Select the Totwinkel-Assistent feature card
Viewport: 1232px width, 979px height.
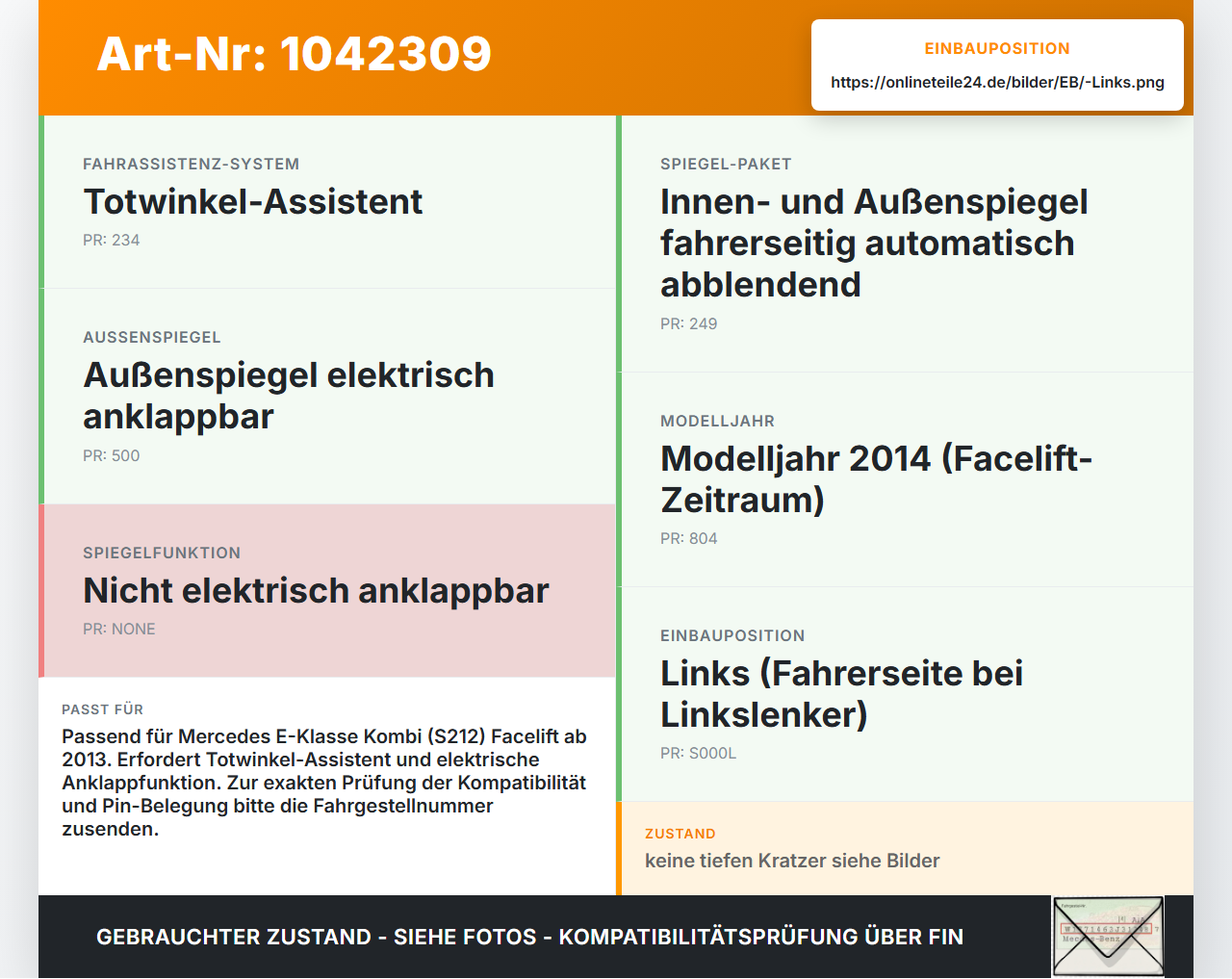coord(327,202)
